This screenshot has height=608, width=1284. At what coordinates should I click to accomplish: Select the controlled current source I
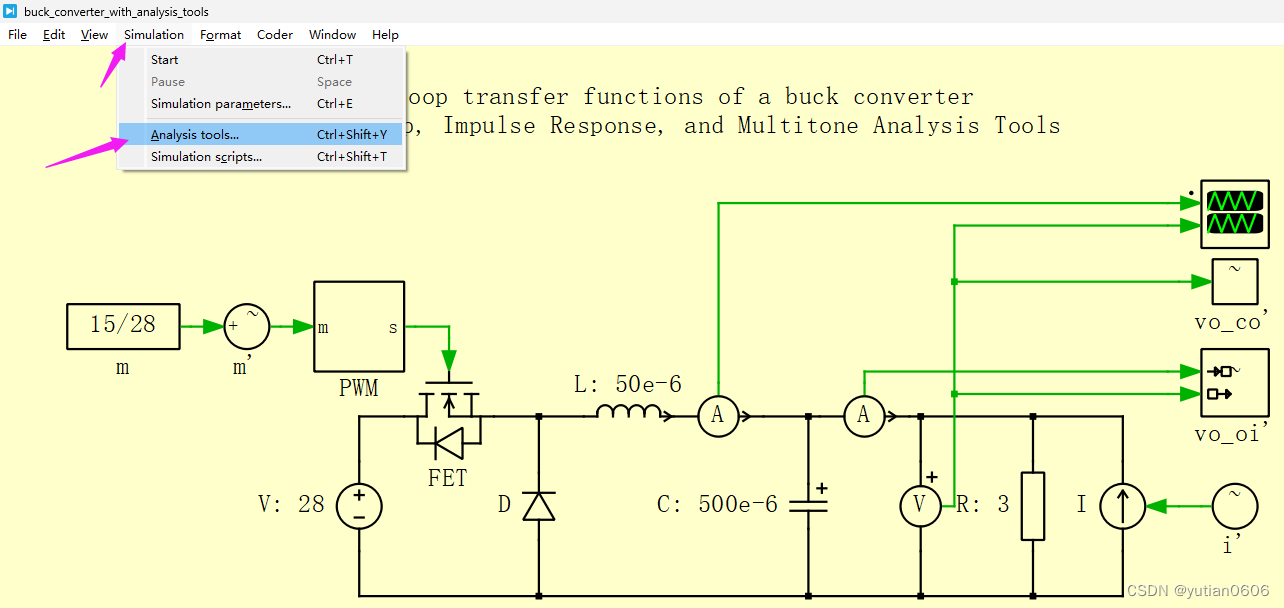(x=1122, y=506)
